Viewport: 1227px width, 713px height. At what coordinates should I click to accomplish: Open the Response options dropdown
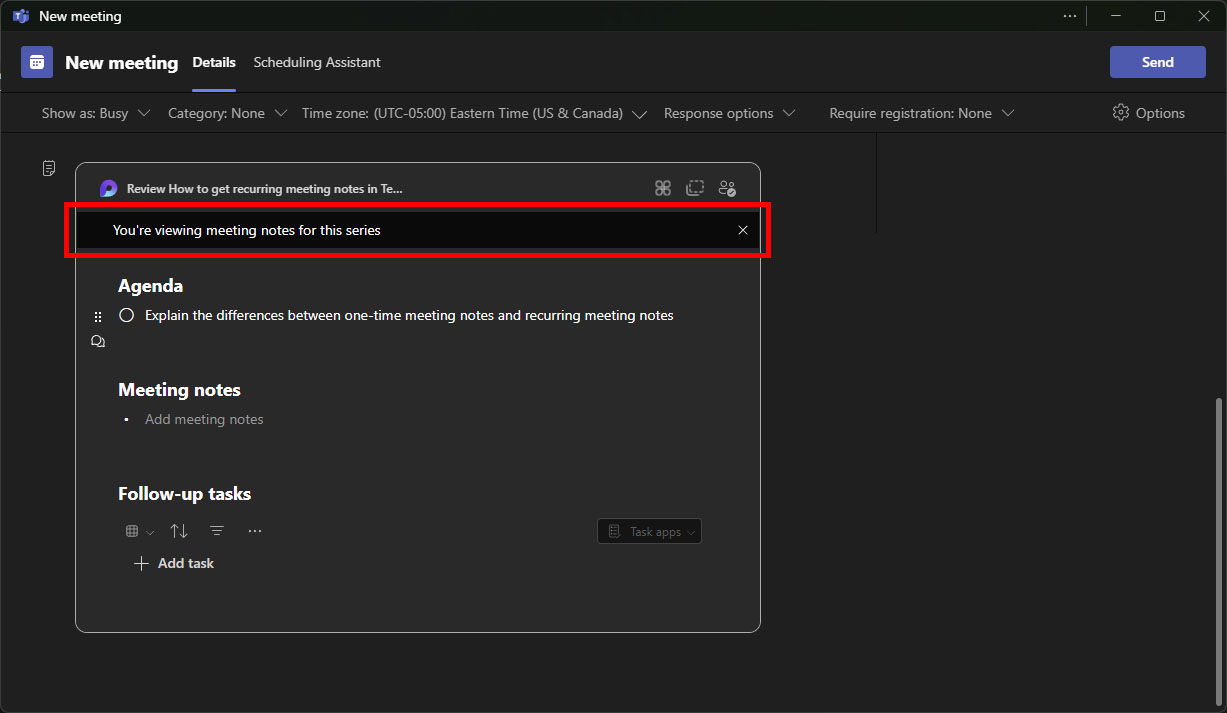coord(730,113)
